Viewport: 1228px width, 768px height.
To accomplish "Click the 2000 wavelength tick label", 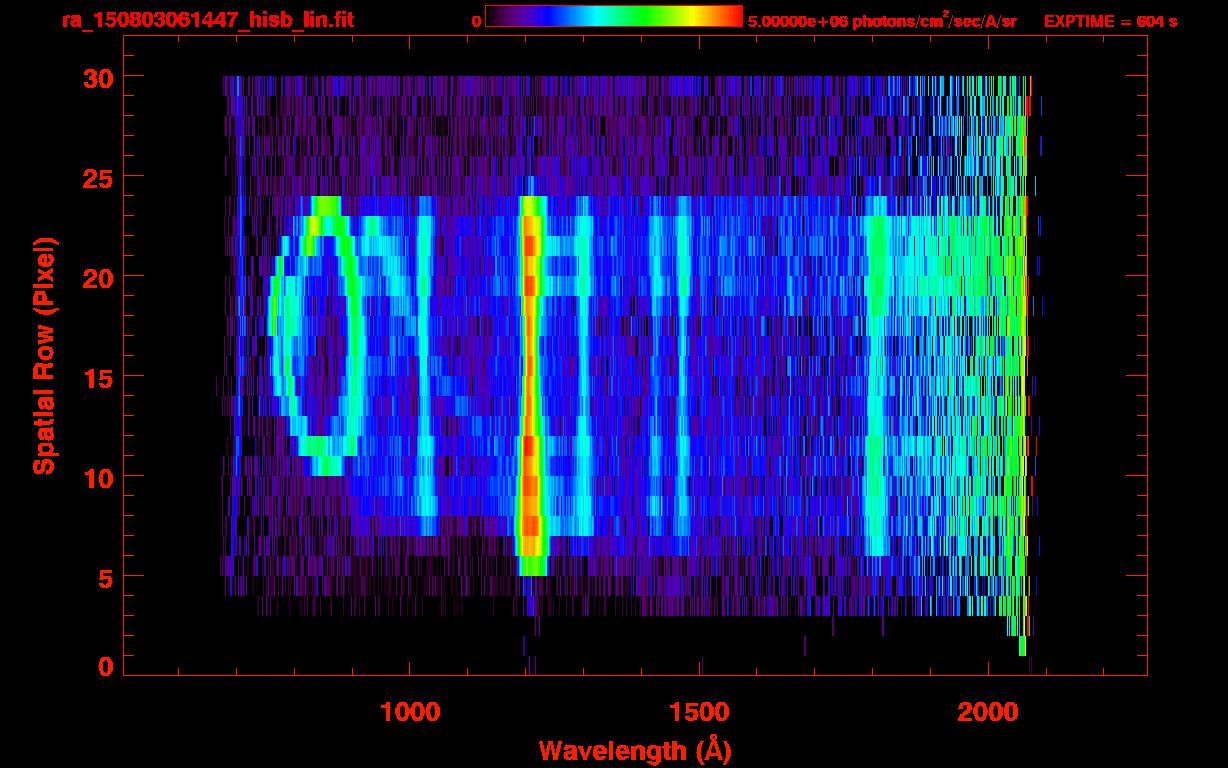I will 988,711.
